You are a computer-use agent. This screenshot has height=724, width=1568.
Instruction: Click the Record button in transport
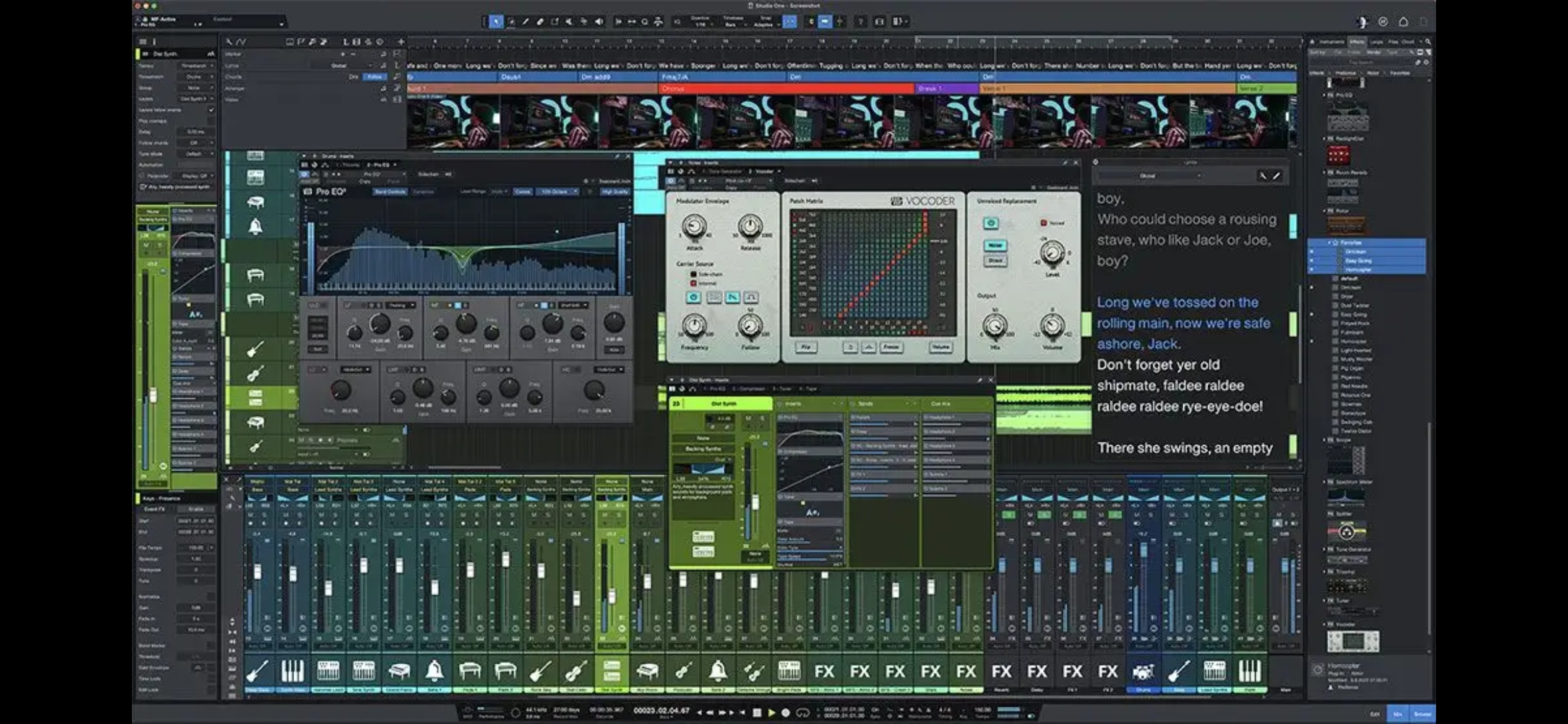pyautogui.click(x=785, y=713)
